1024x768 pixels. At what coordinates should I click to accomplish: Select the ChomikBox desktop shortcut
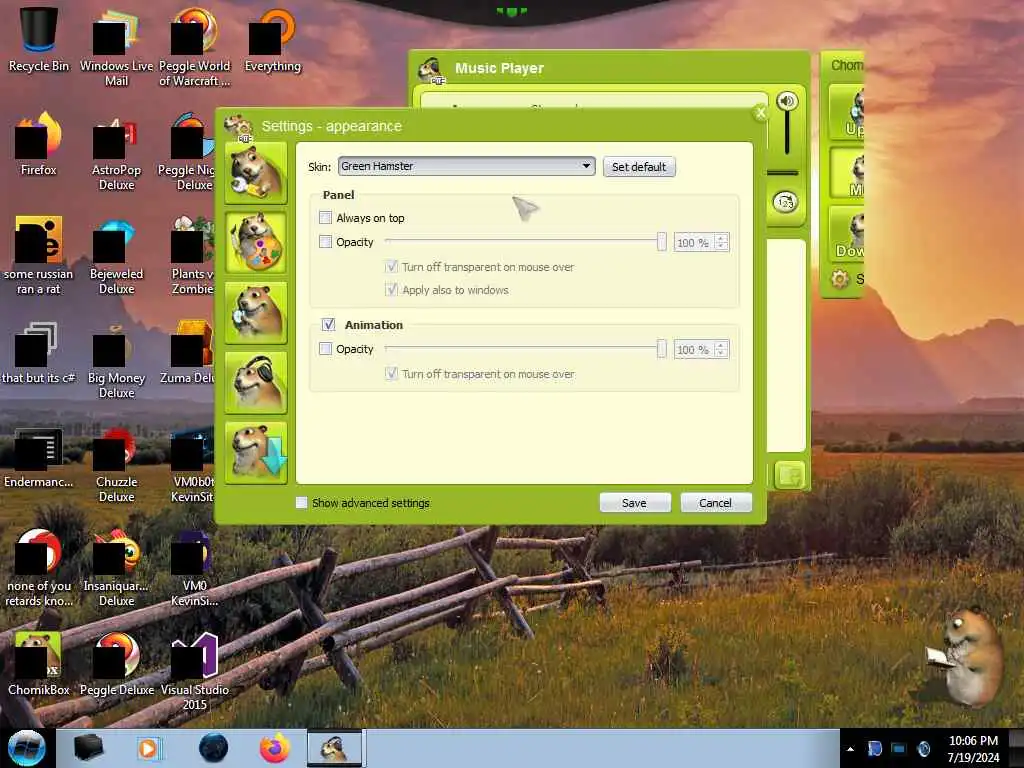pyautogui.click(x=39, y=663)
